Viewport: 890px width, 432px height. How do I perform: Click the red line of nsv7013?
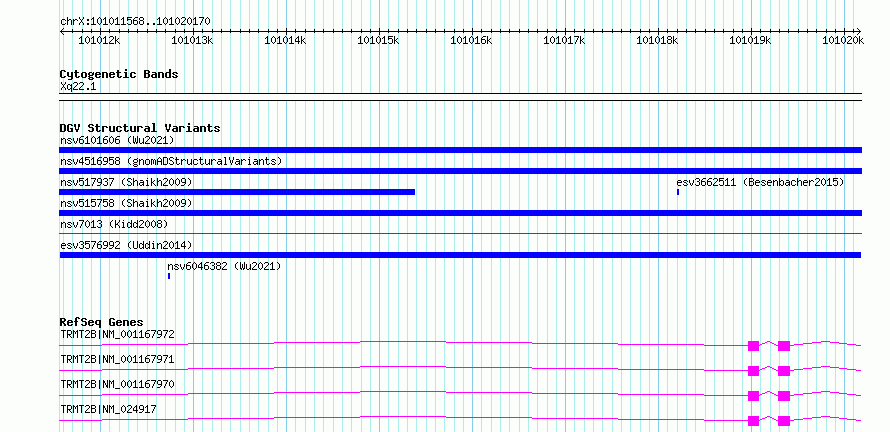460,233
